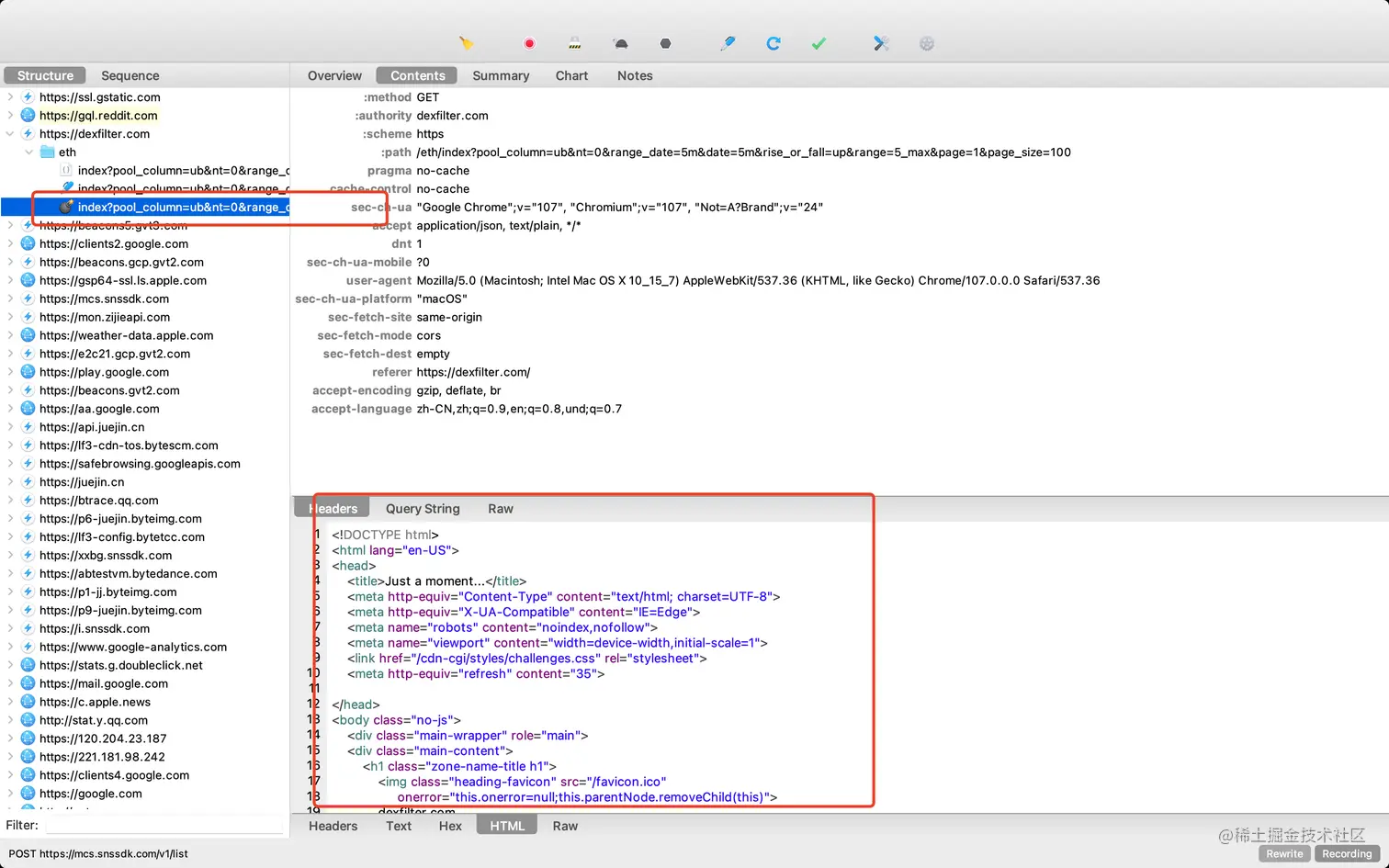Clear the session with the broom icon
The width and height of the screenshot is (1389, 868).
pos(467,43)
